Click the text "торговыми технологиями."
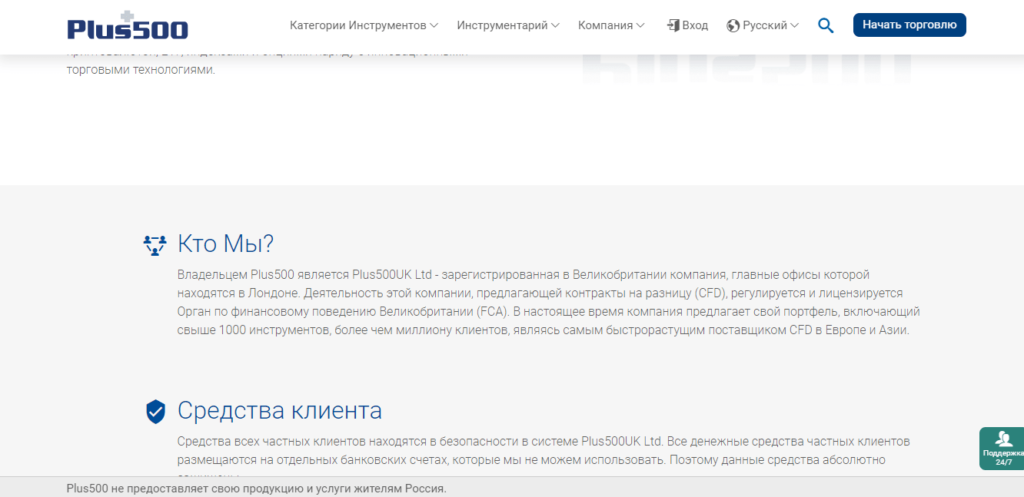This screenshot has width=1024, height=497. (x=140, y=70)
